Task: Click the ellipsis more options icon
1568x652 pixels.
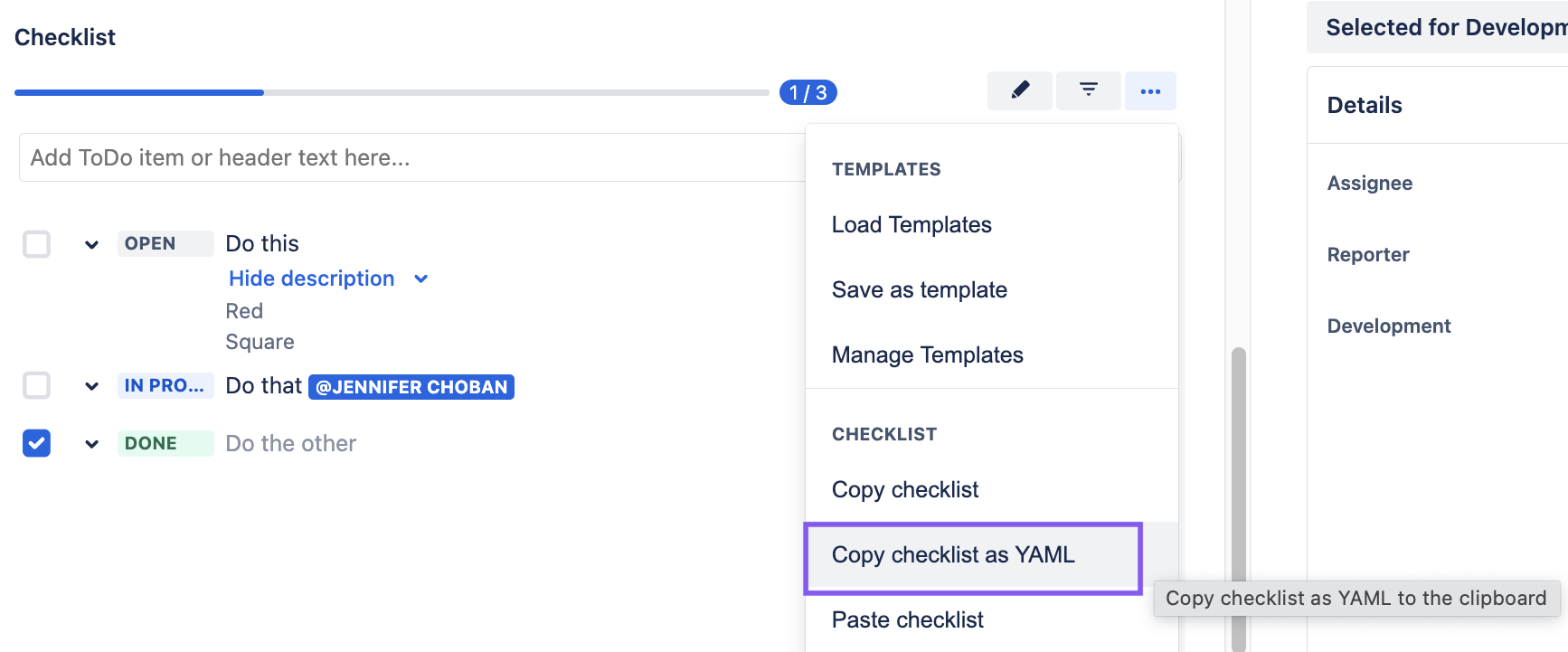Action: pos(1150,90)
